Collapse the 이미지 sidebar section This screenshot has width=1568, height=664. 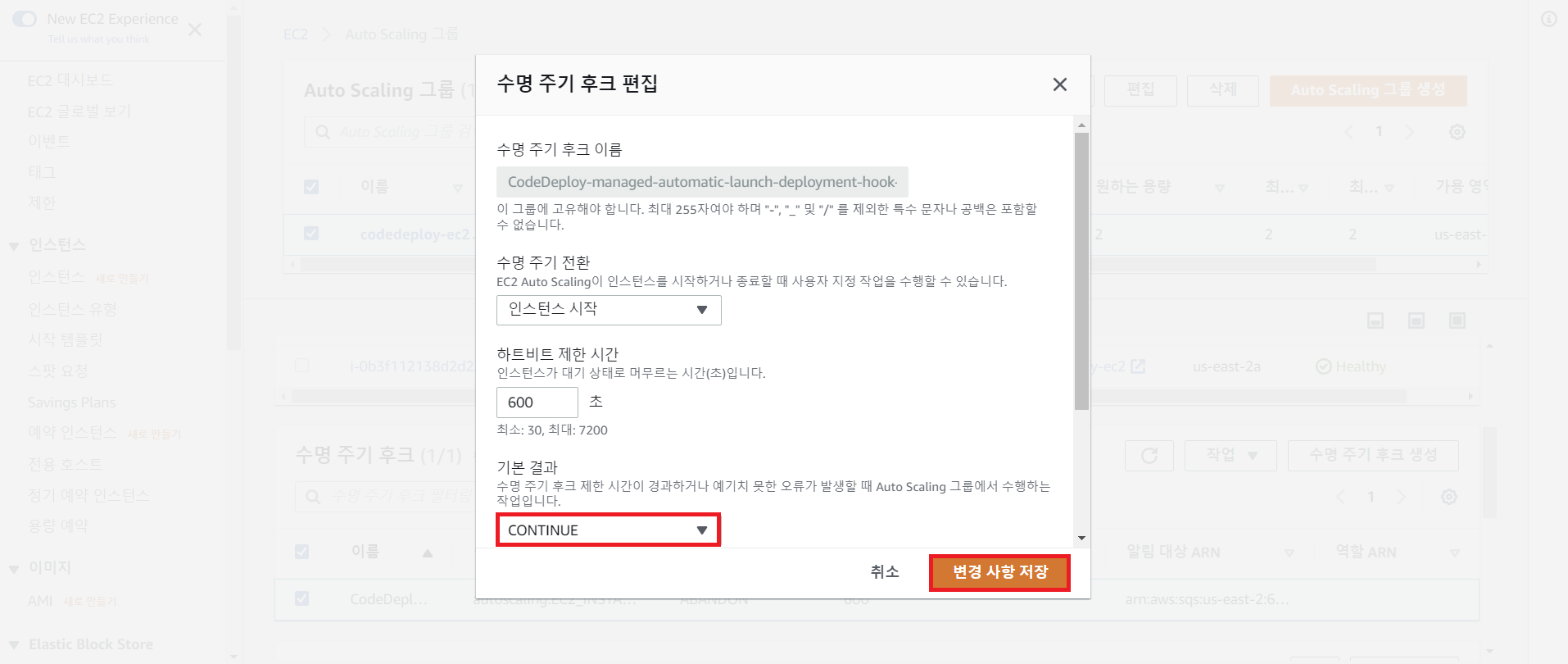pyautogui.click(x=14, y=569)
